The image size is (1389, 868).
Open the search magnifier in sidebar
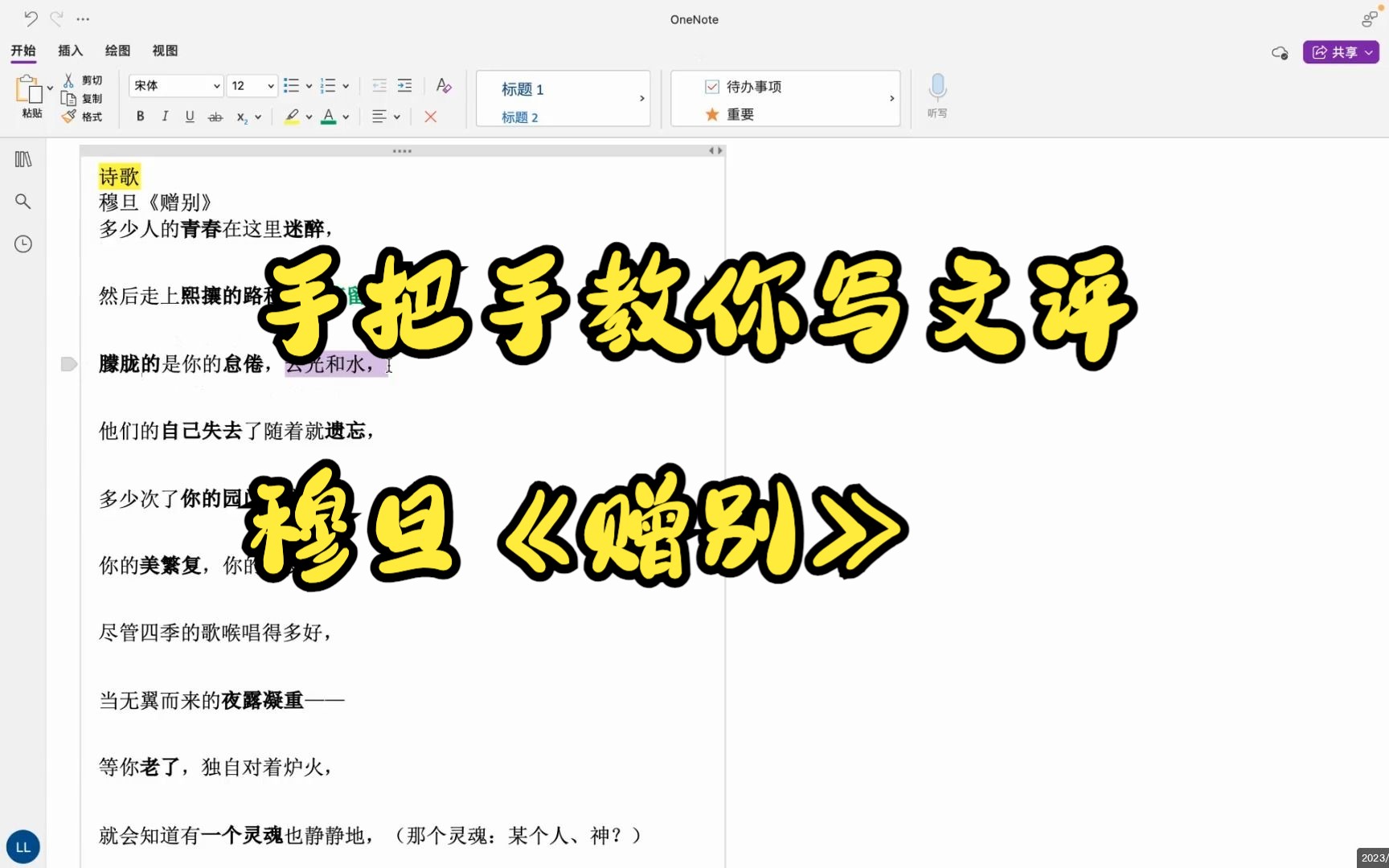pos(23,201)
